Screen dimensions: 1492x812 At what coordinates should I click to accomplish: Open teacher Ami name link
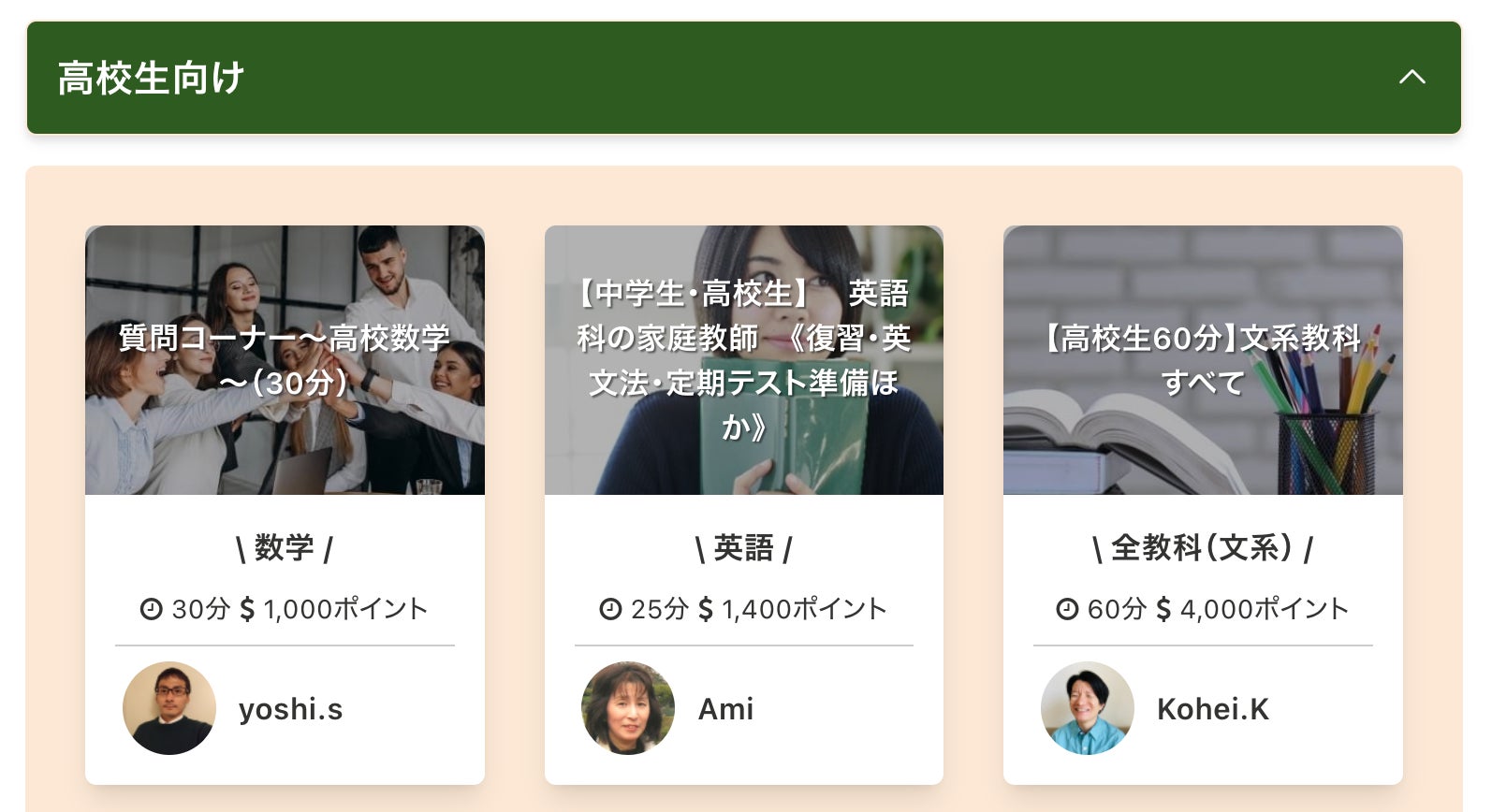pos(725,709)
